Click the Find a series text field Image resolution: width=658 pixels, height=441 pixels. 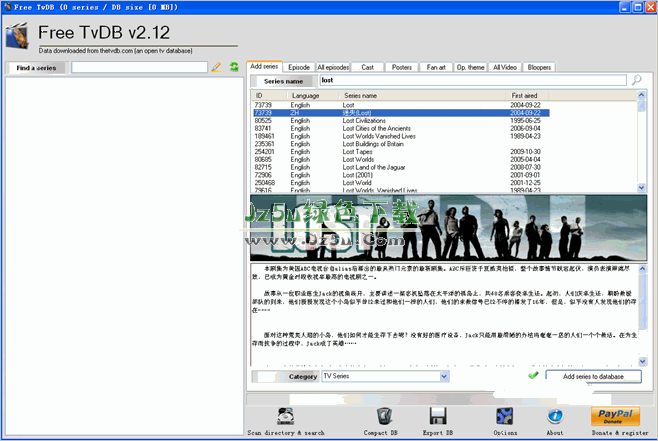click(x=139, y=67)
